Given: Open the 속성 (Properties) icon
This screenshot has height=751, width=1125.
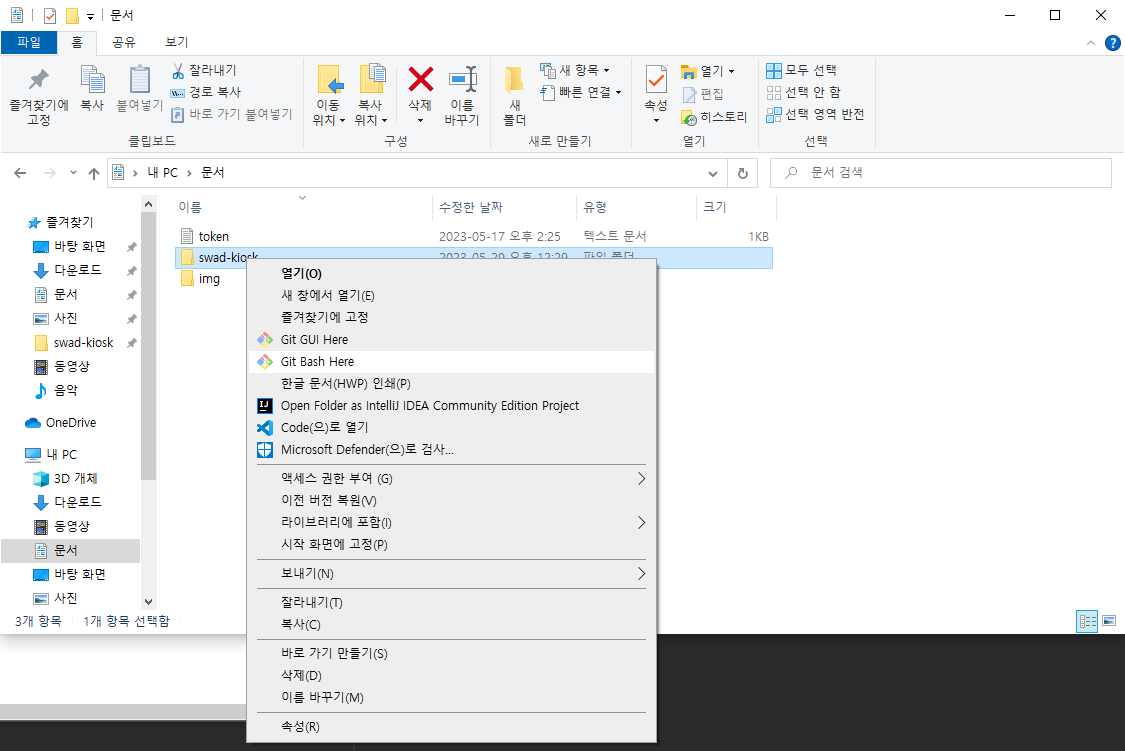Looking at the screenshot, I should pyautogui.click(x=655, y=90).
